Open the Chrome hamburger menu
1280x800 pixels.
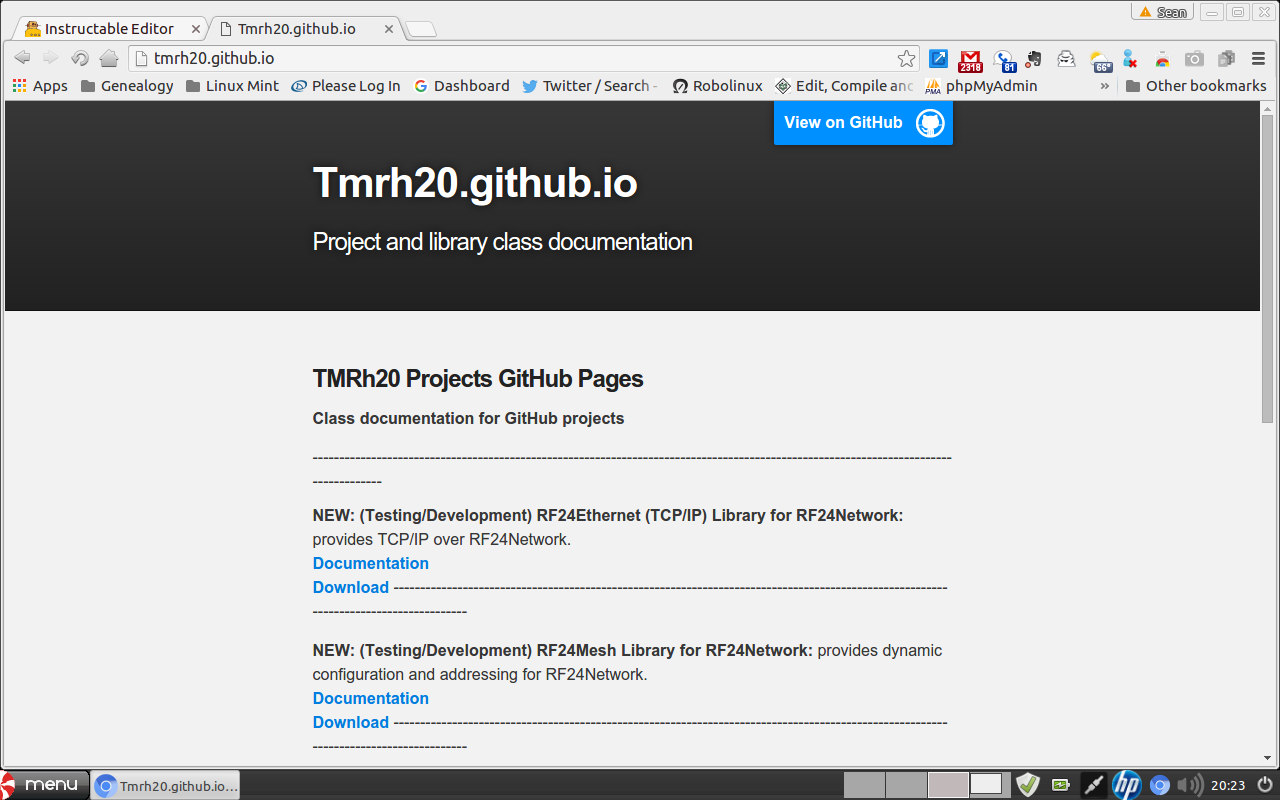coord(1258,58)
